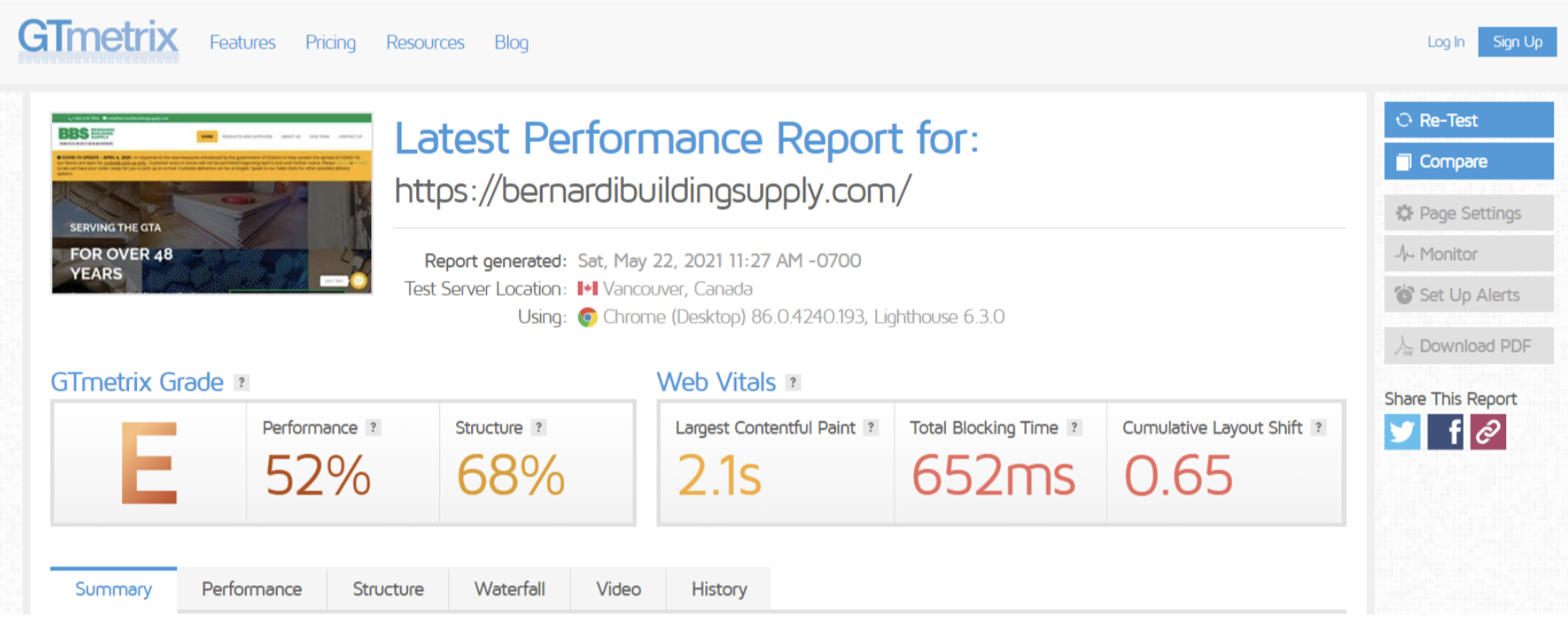
Task: Click help icon next to GTmetrix Grade
Action: tap(241, 383)
